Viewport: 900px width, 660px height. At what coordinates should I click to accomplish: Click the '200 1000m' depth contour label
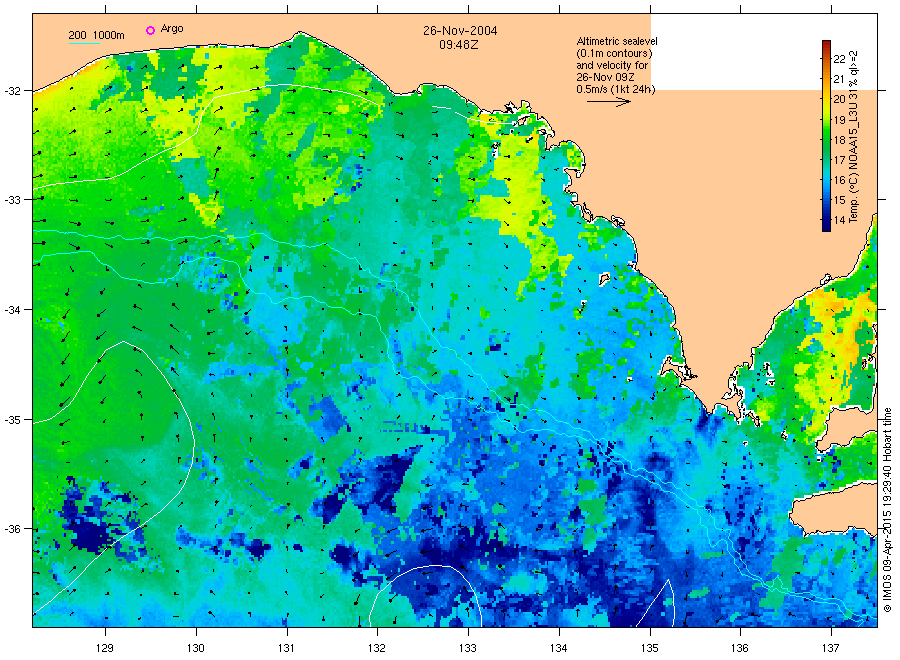tap(96, 36)
